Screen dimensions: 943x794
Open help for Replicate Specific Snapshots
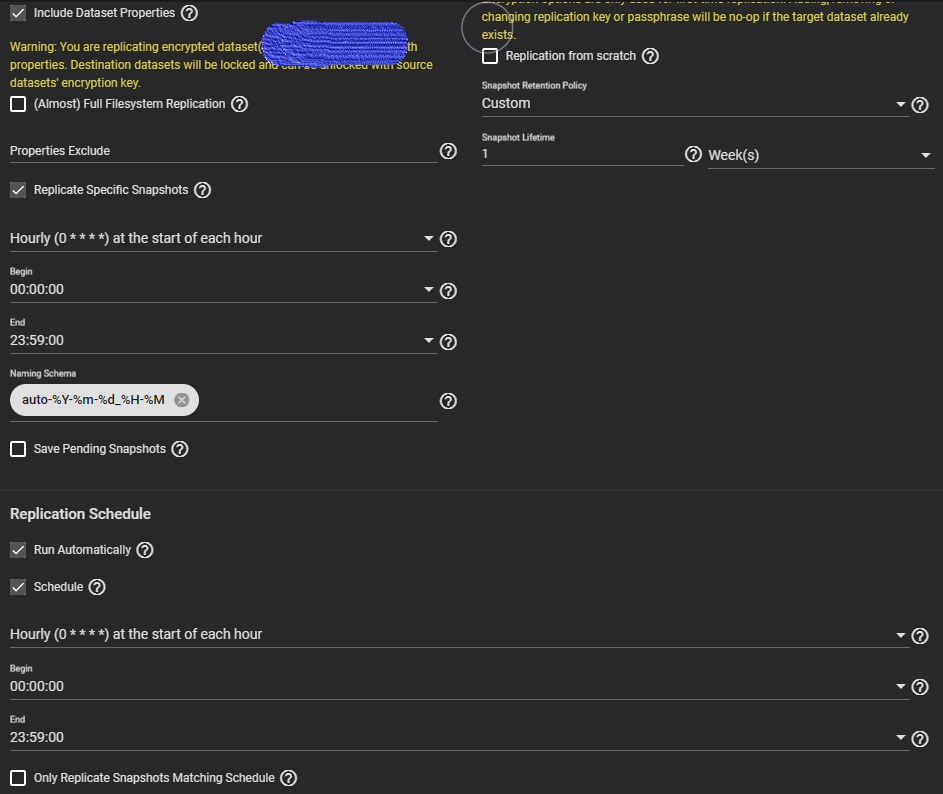tap(203, 190)
